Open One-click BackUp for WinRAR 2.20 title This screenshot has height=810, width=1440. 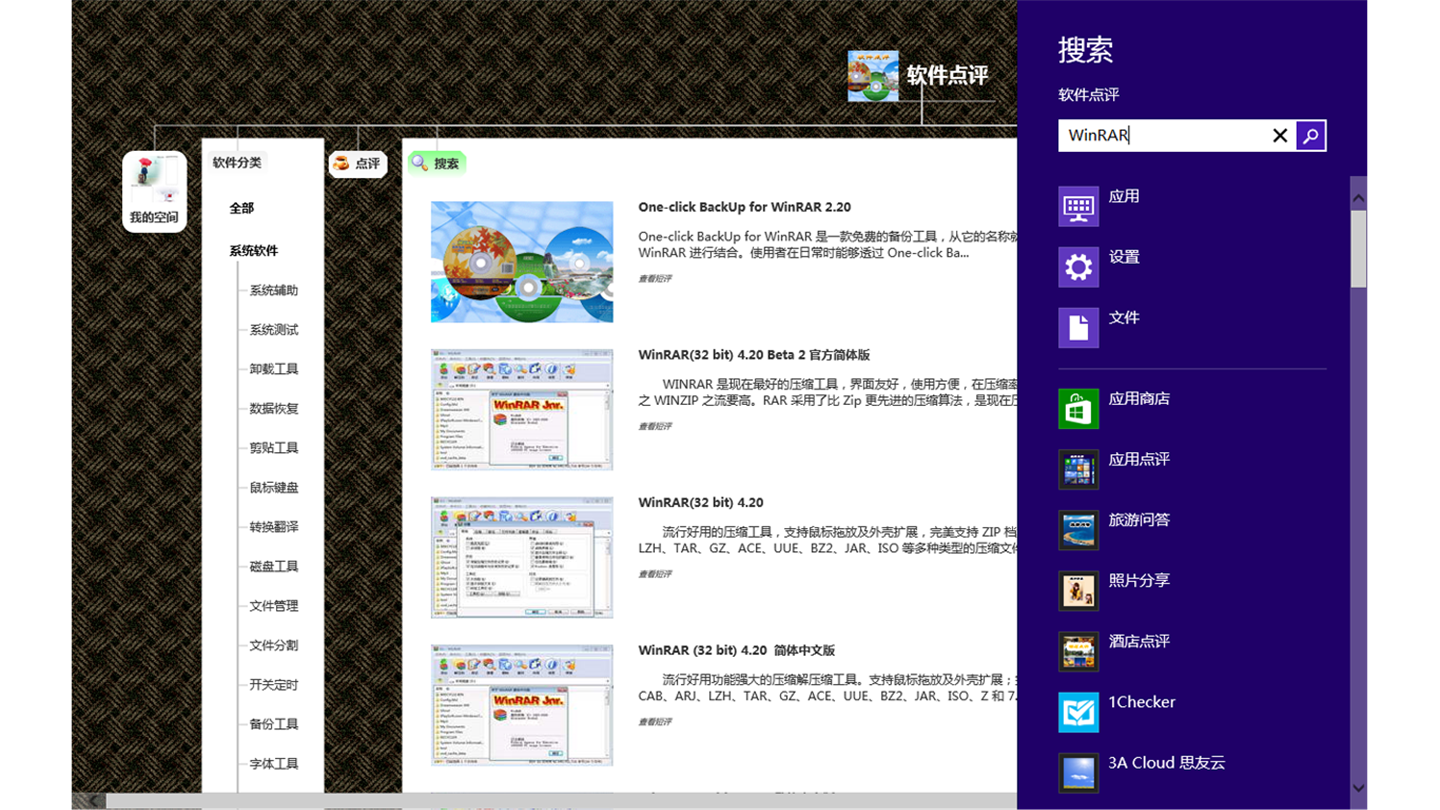coord(744,207)
